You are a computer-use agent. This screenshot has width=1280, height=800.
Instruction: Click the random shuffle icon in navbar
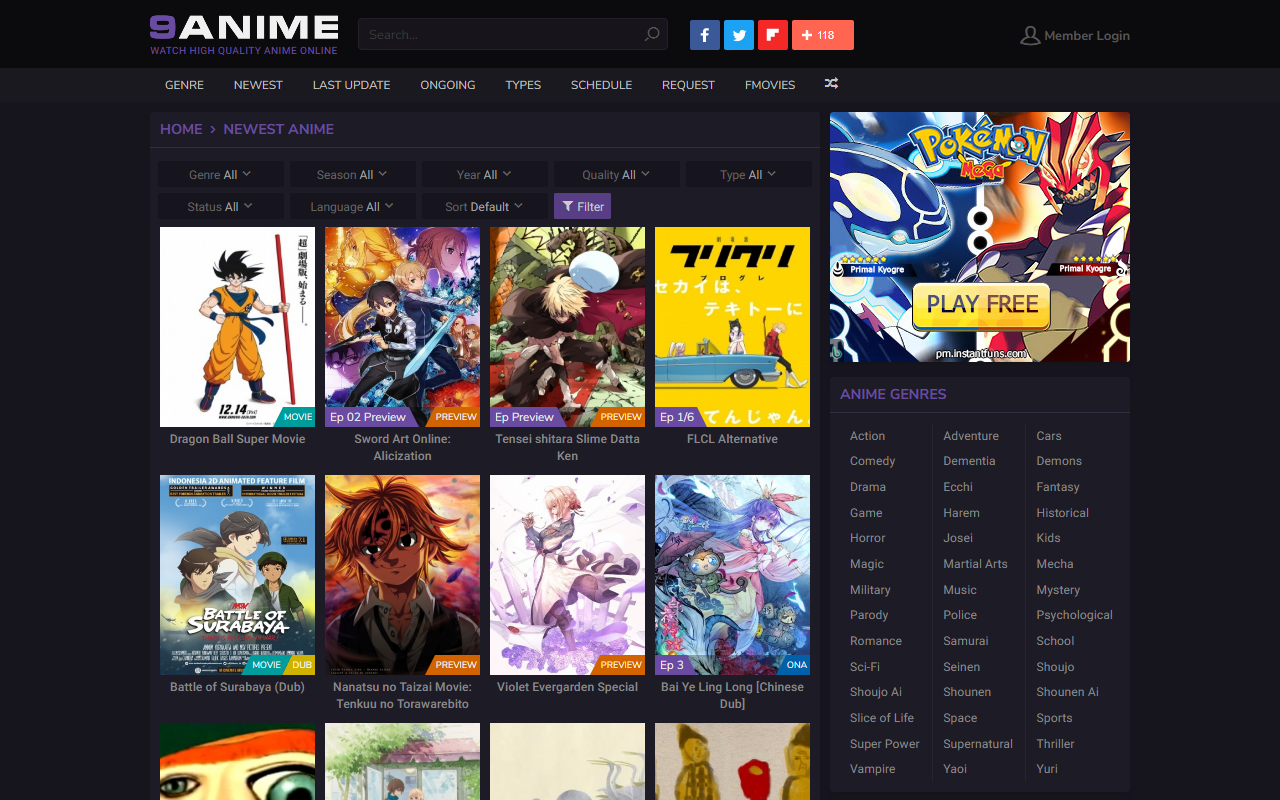tap(831, 84)
